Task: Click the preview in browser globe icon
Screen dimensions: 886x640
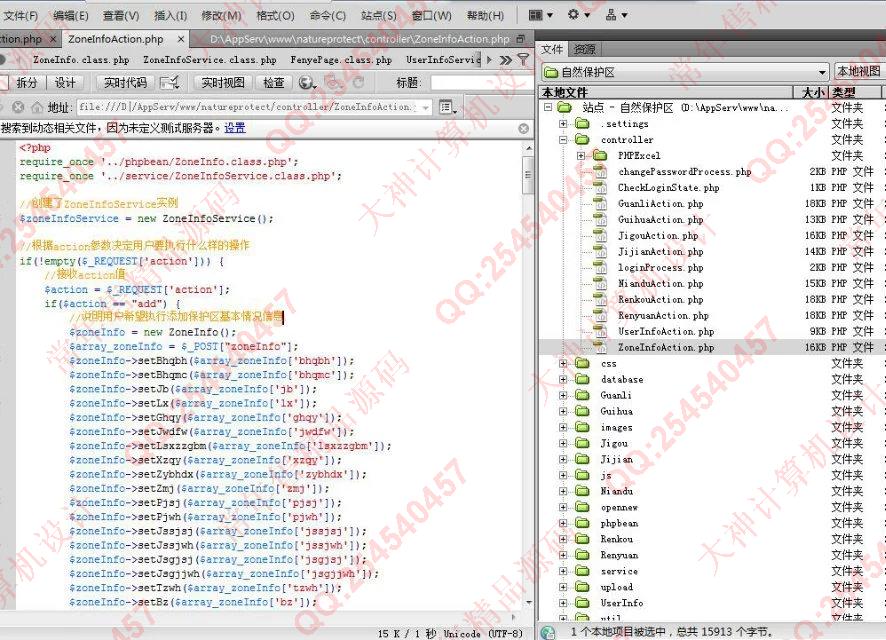Action: click(307, 83)
